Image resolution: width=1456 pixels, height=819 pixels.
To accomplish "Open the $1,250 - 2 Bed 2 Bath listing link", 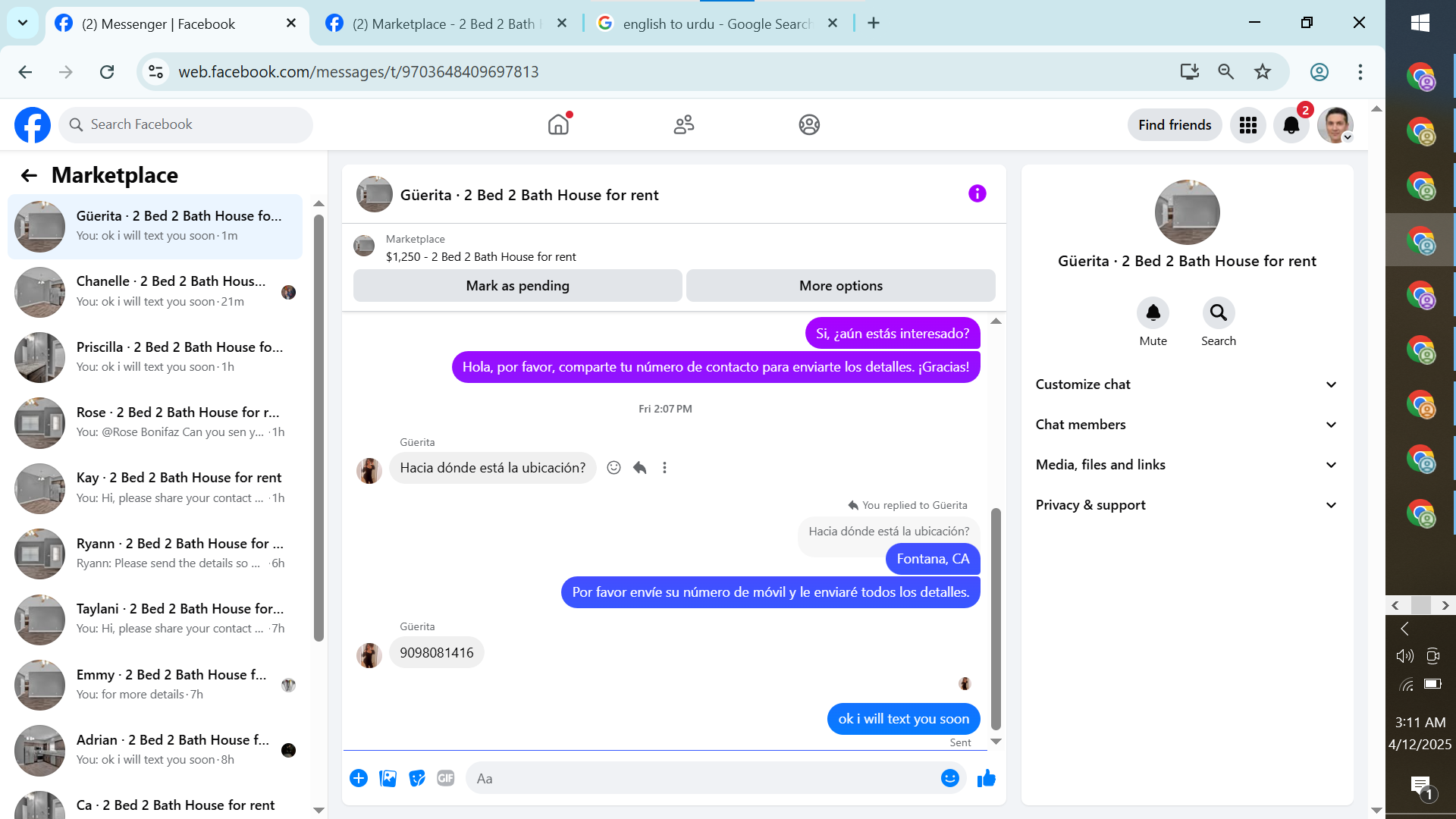I will (481, 257).
